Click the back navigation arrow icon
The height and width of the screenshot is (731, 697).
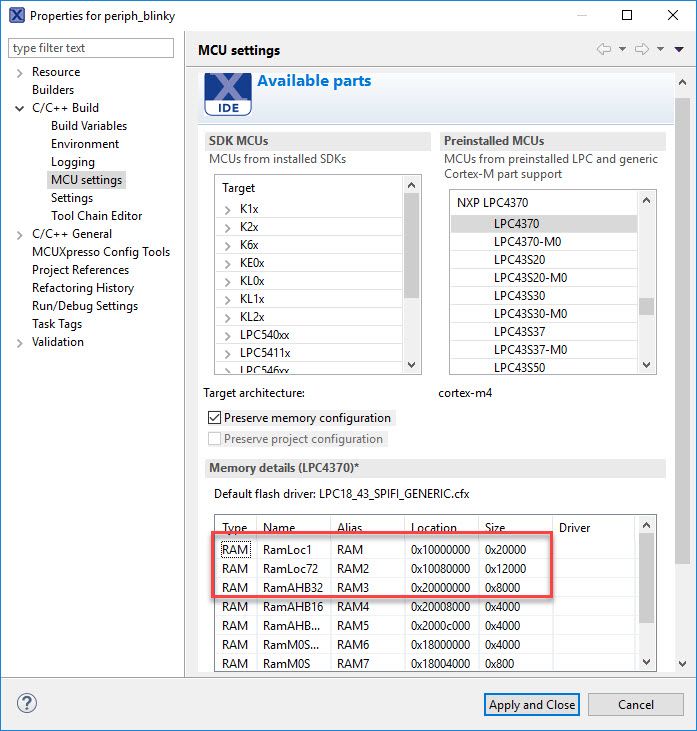tap(604, 49)
